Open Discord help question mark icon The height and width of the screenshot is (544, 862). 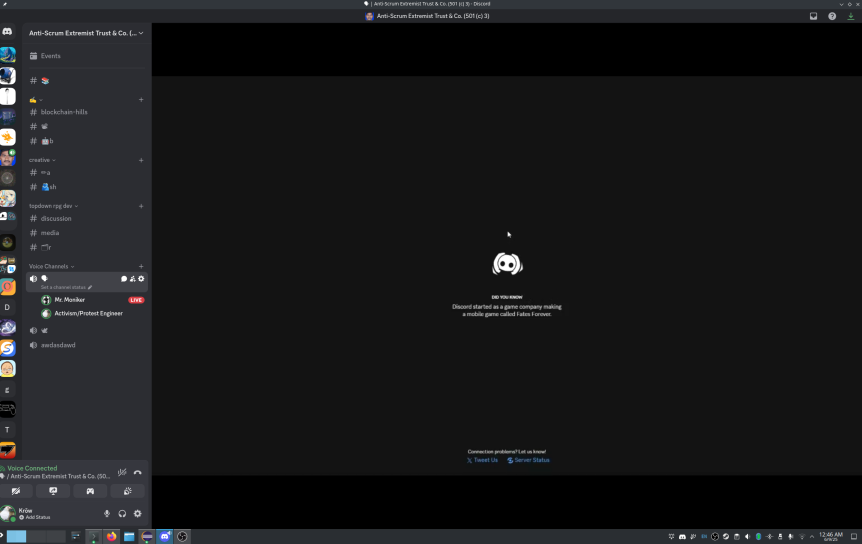coord(832,16)
